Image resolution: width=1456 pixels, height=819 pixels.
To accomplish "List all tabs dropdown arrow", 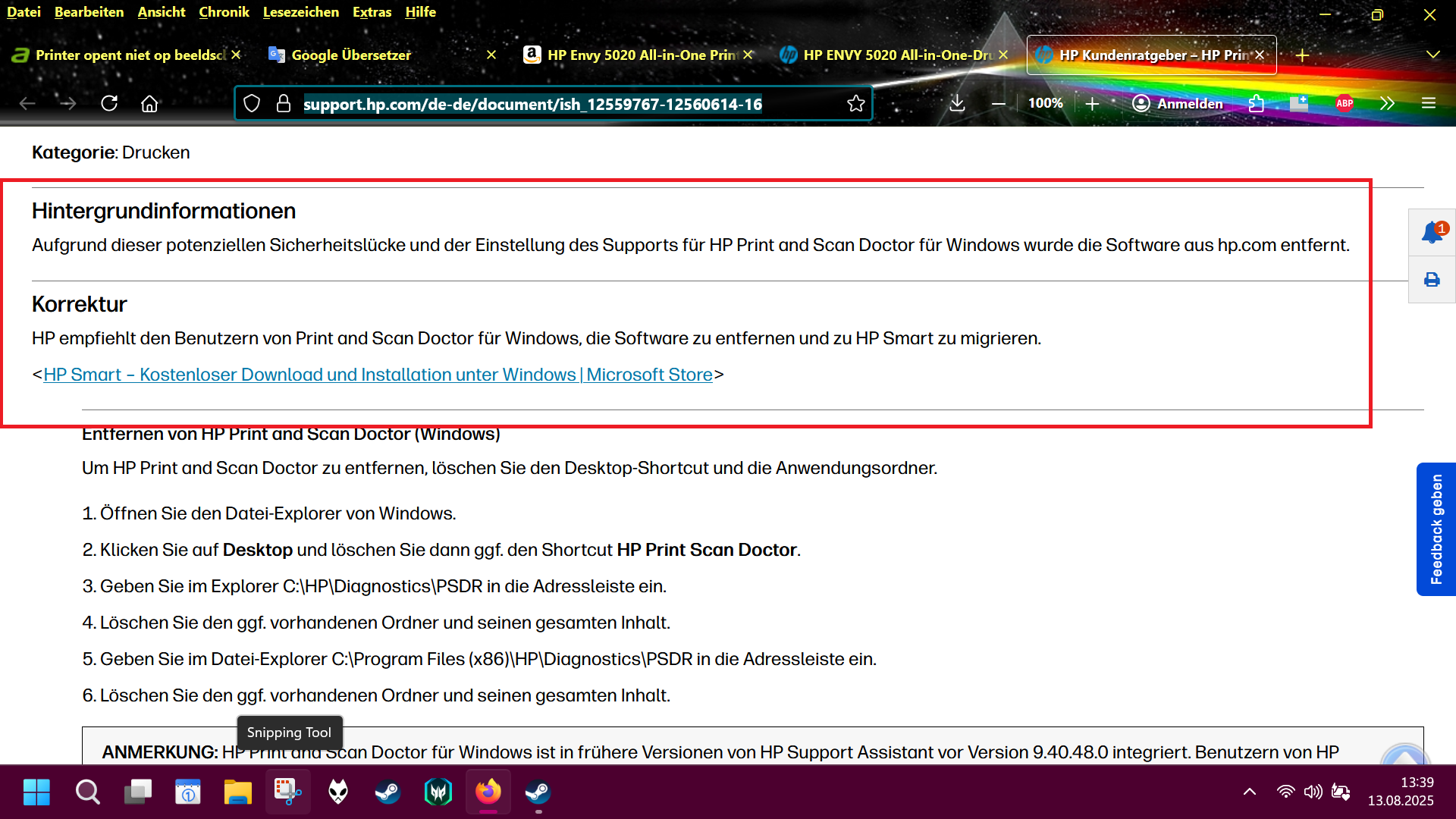I will [x=1432, y=55].
